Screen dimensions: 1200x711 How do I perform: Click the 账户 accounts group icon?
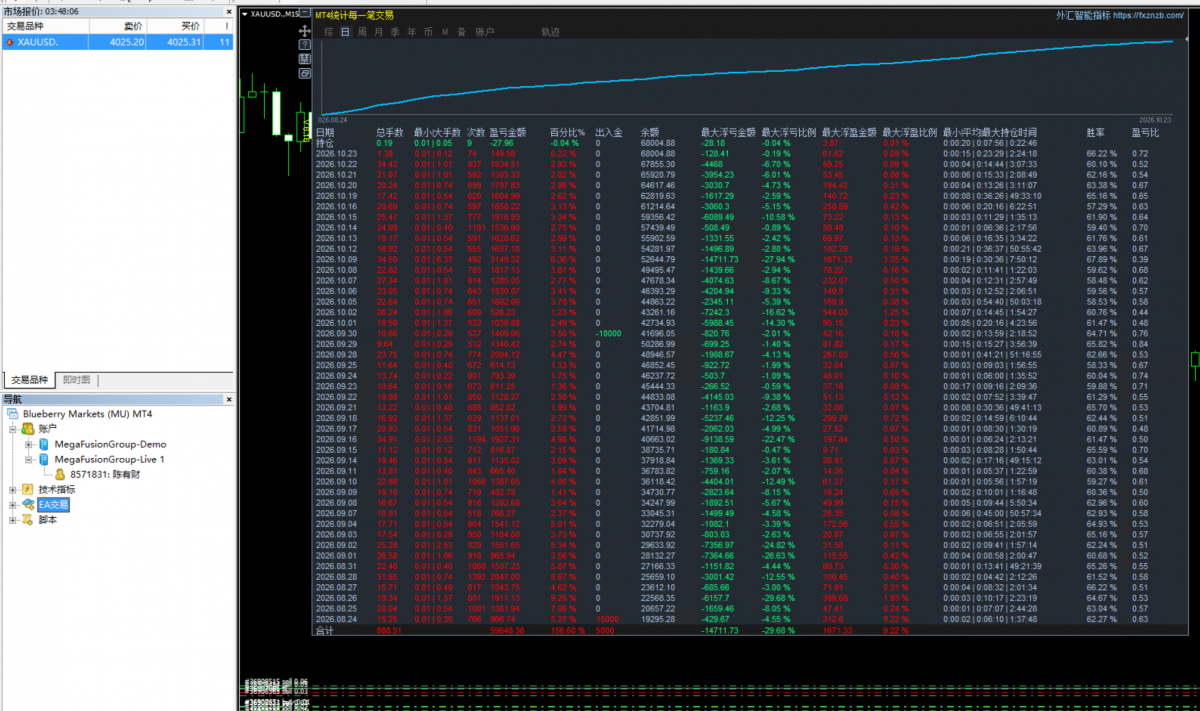click(28, 428)
